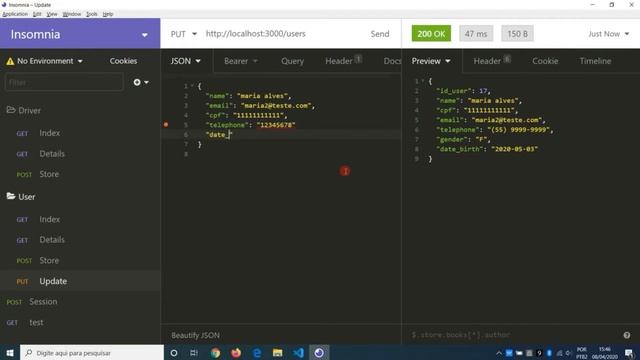
Task: Click the "date_birth" line in the response
Action: [x=487, y=149]
